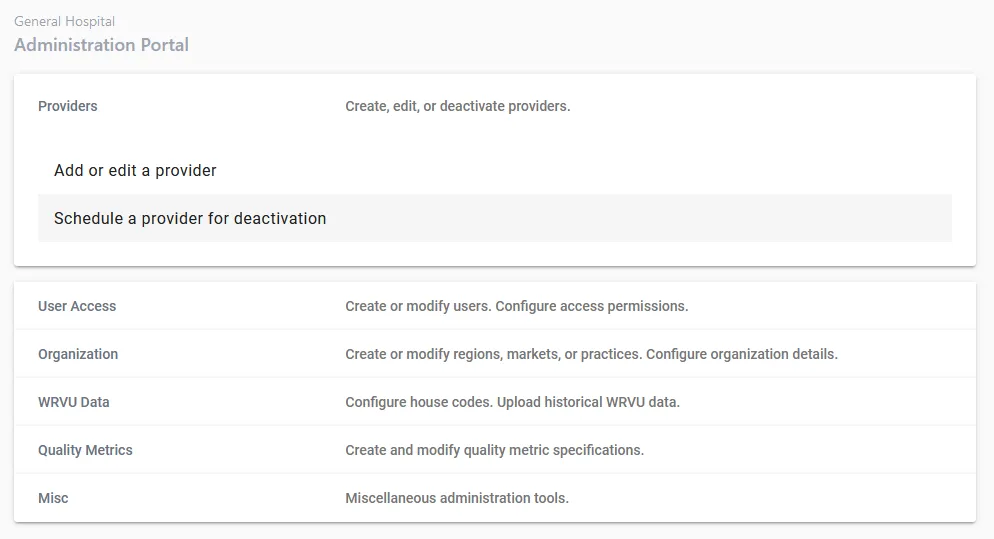Image resolution: width=994 pixels, height=539 pixels.
Task: Expand the WRVU Data section
Action: 74,402
